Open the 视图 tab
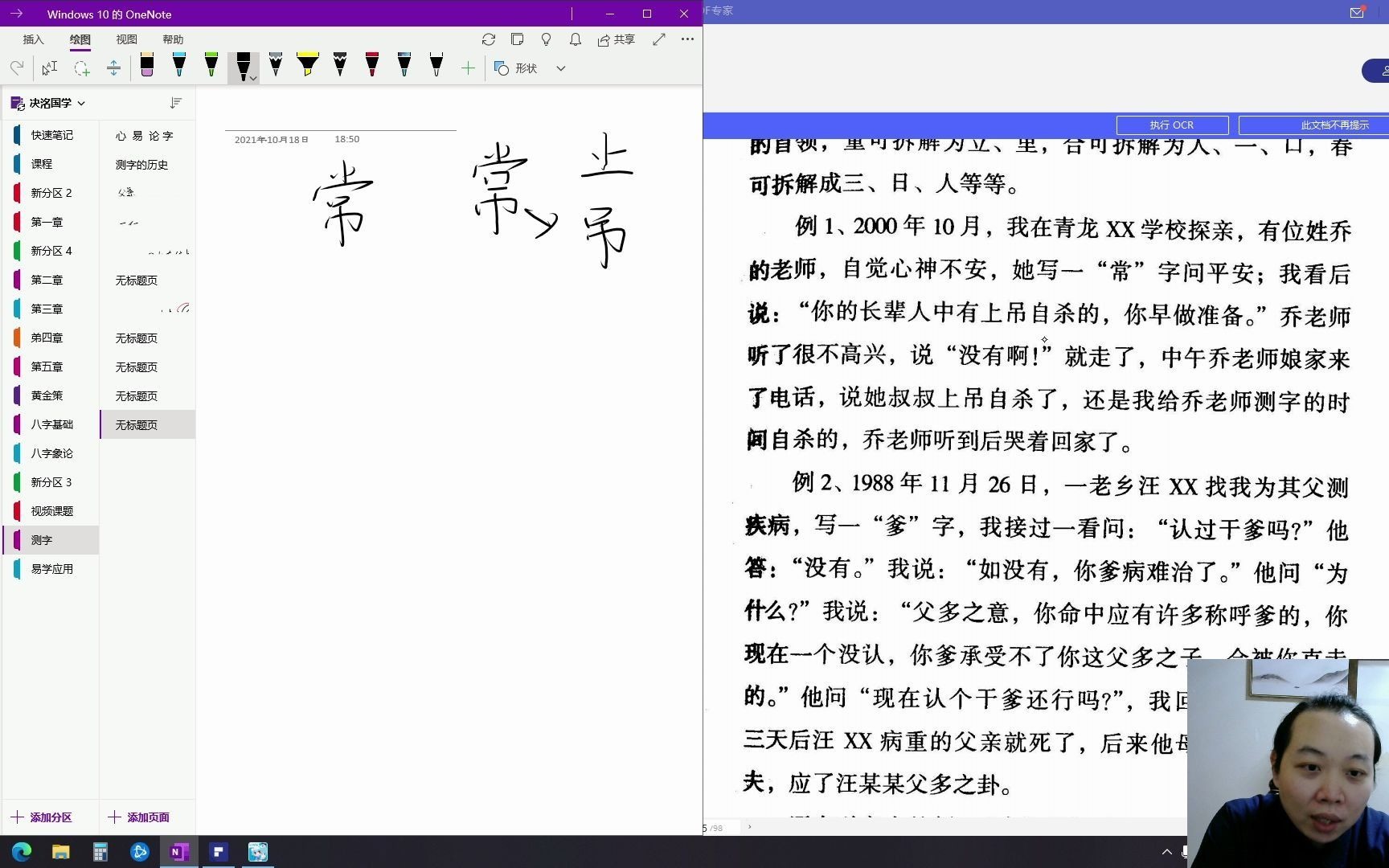 [126, 39]
